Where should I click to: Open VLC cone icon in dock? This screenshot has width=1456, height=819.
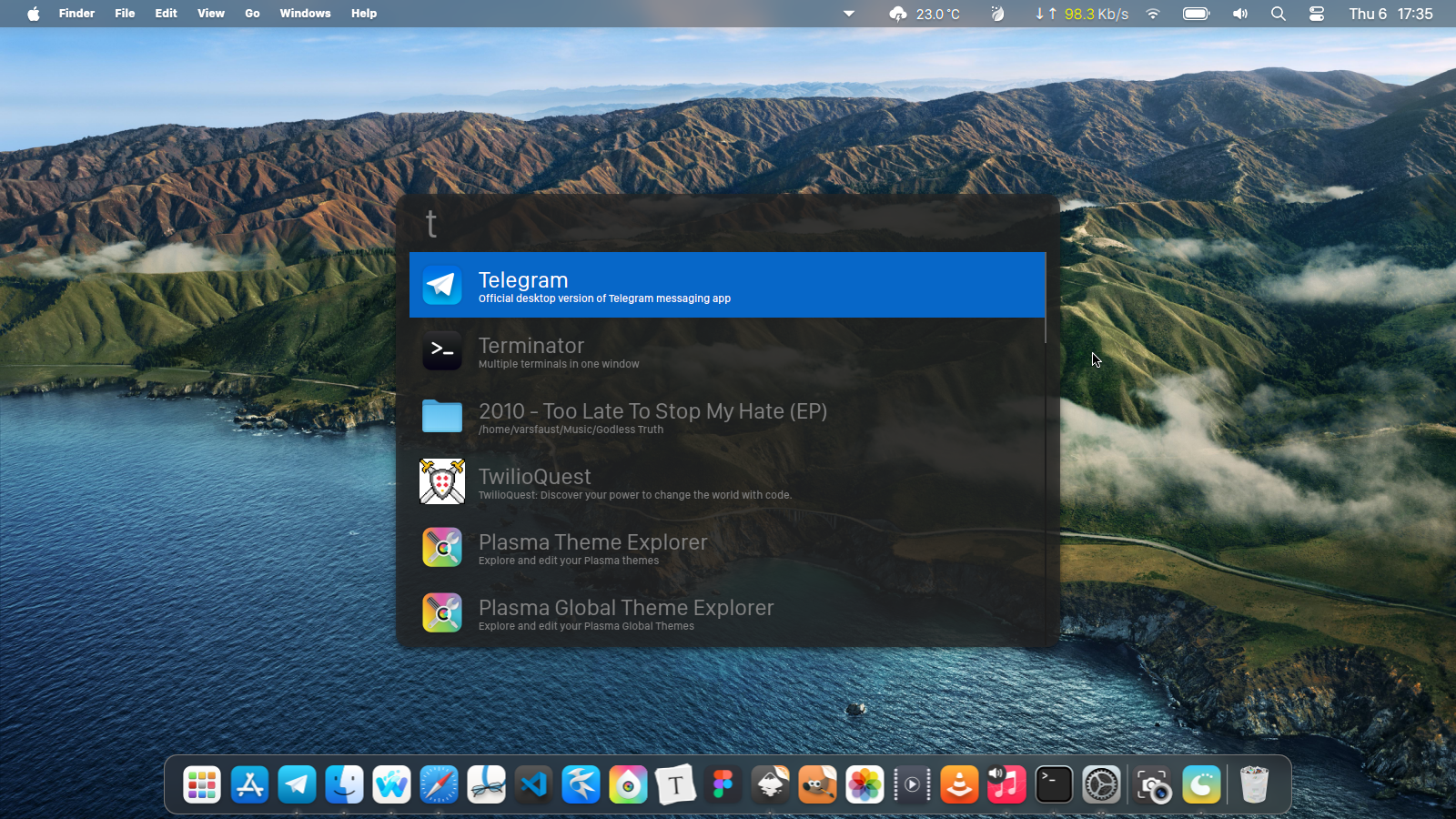tap(959, 784)
